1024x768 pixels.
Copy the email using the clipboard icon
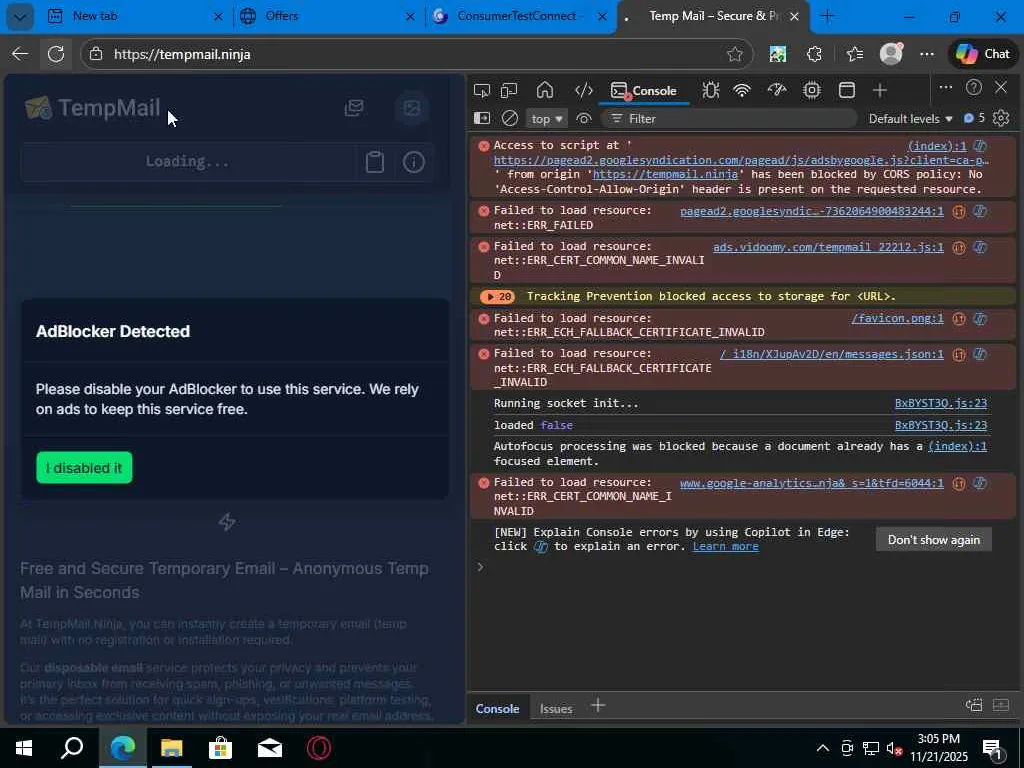pyautogui.click(x=374, y=162)
